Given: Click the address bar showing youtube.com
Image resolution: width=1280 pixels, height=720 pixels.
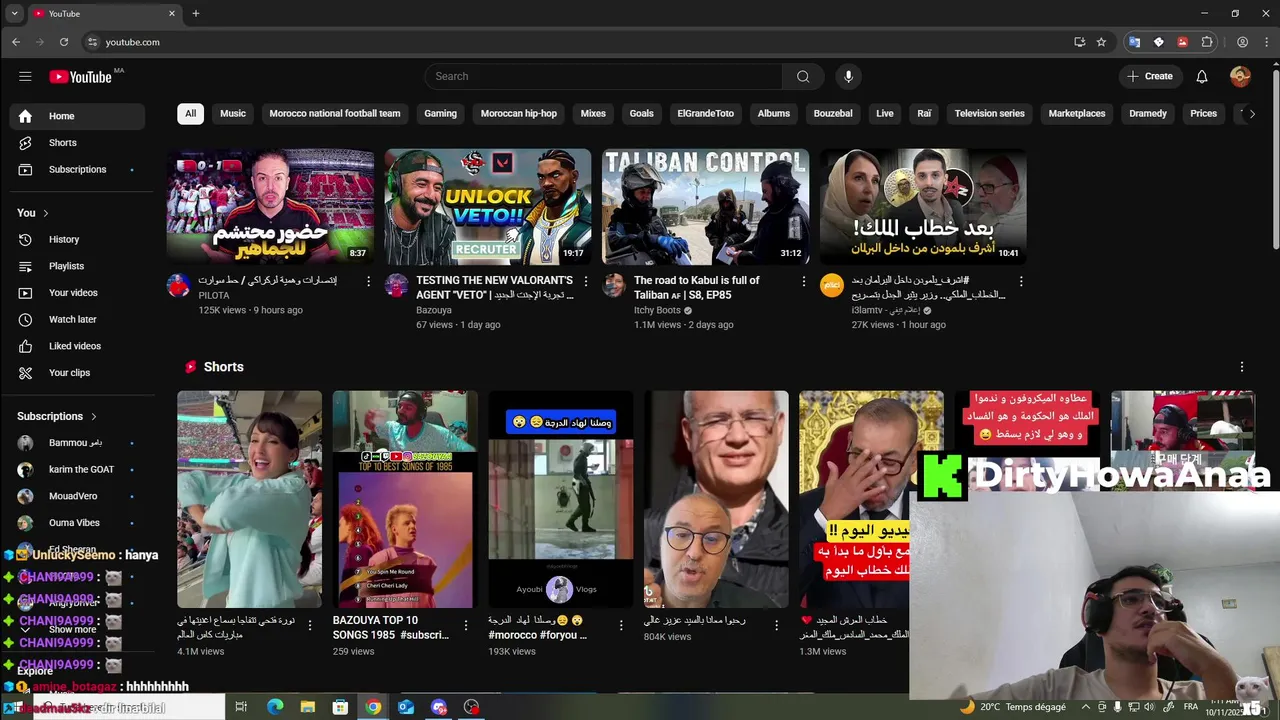Looking at the screenshot, I should coord(575,42).
